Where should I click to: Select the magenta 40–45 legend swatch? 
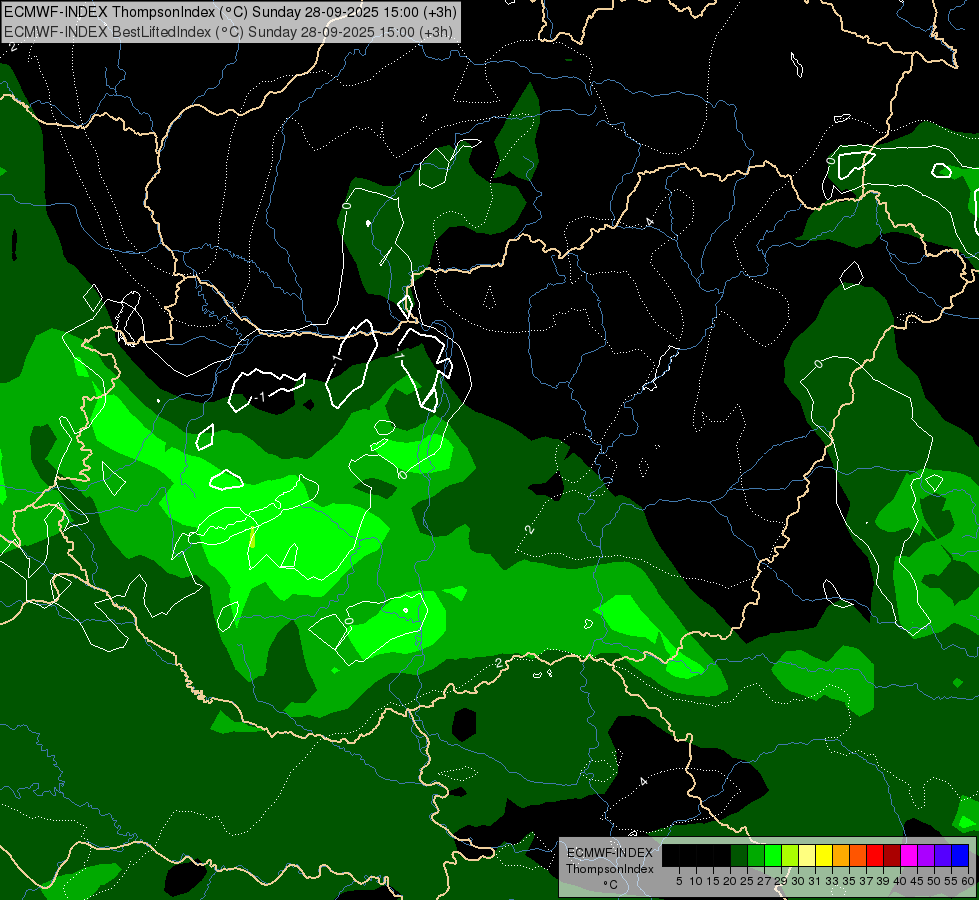tap(908, 855)
